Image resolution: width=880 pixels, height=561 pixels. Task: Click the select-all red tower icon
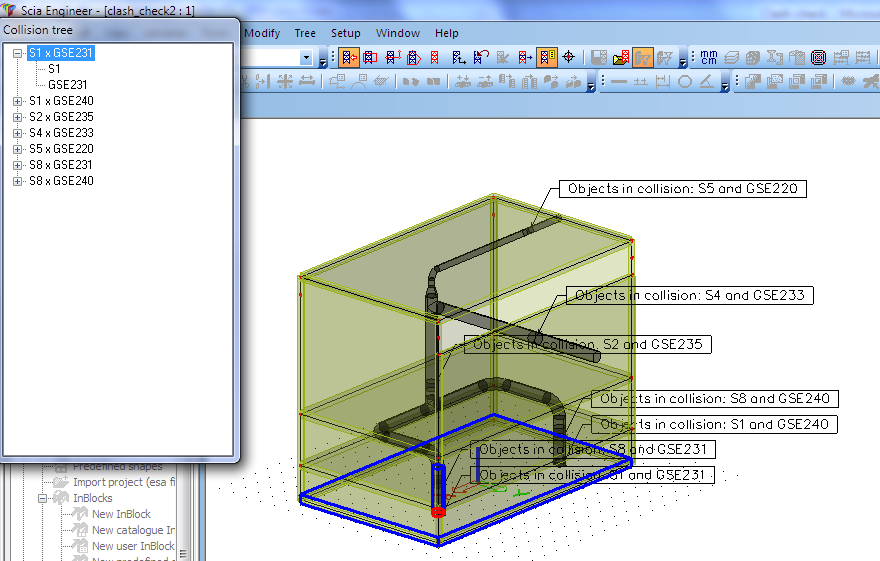(435, 57)
